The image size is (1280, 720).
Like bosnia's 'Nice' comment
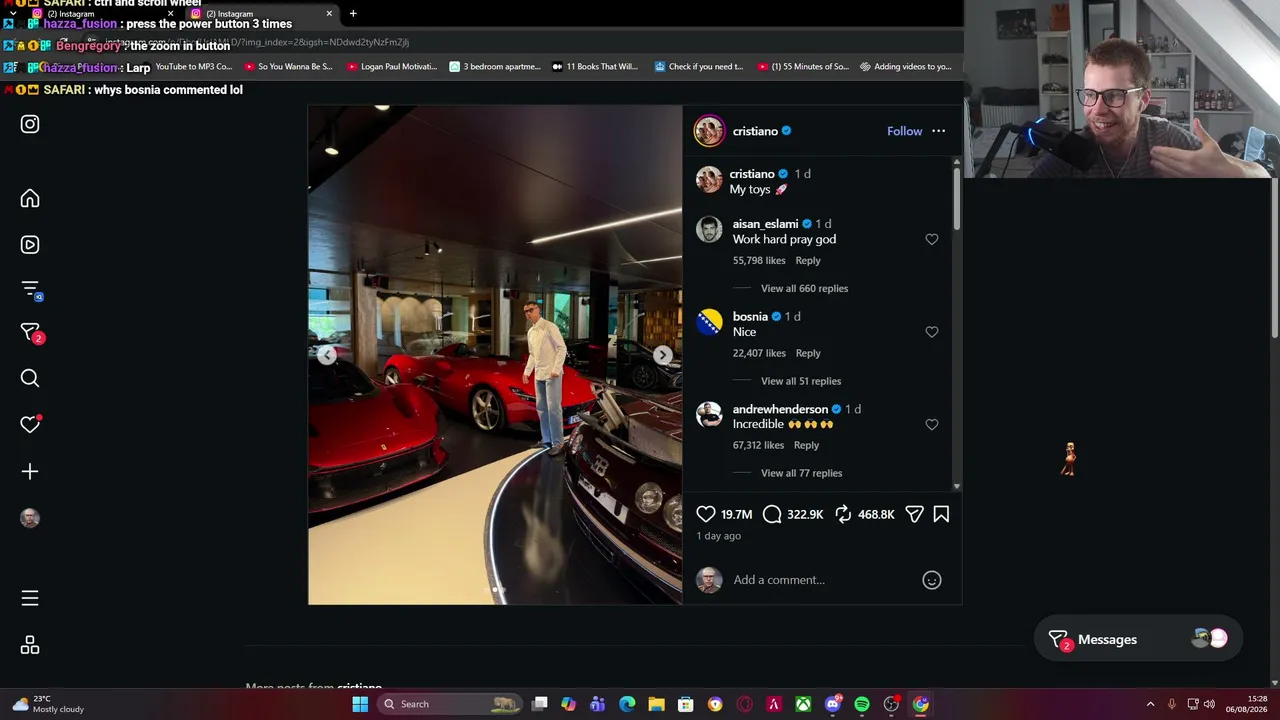click(x=932, y=332)
